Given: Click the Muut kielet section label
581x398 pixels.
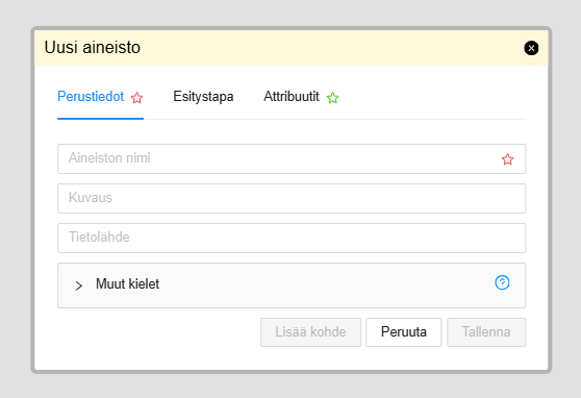Looking at the screenshot, I should [127, 284].
